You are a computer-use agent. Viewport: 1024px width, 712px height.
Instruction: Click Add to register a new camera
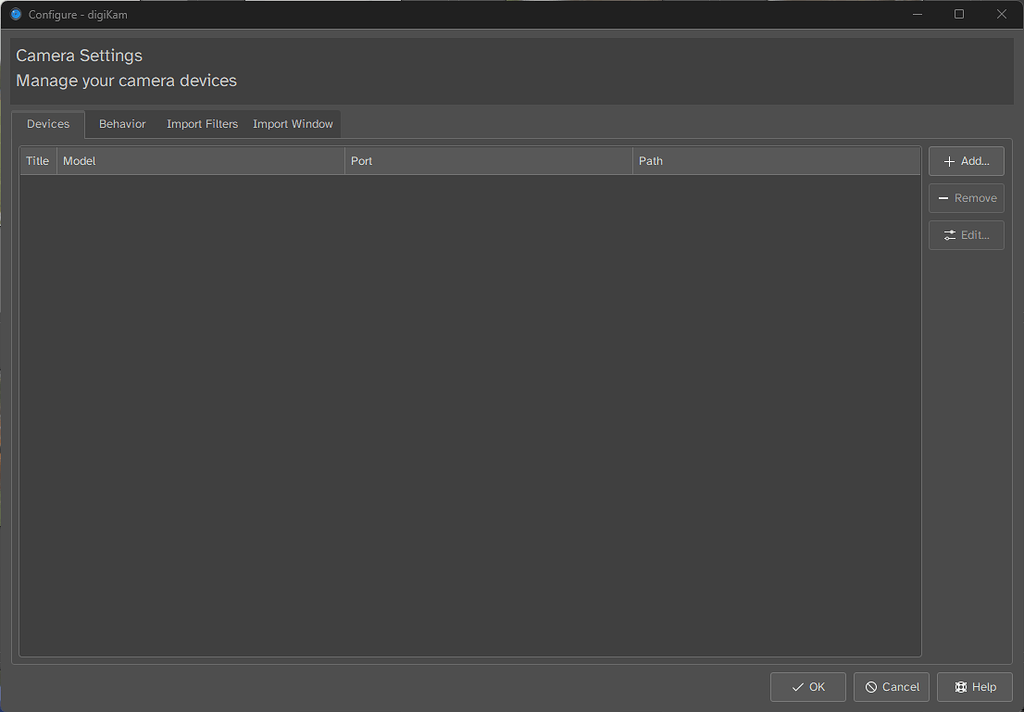(x=966, y=160)
